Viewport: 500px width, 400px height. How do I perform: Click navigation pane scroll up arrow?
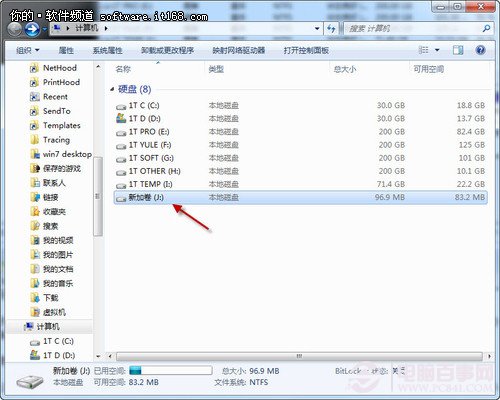coord(98,67)
